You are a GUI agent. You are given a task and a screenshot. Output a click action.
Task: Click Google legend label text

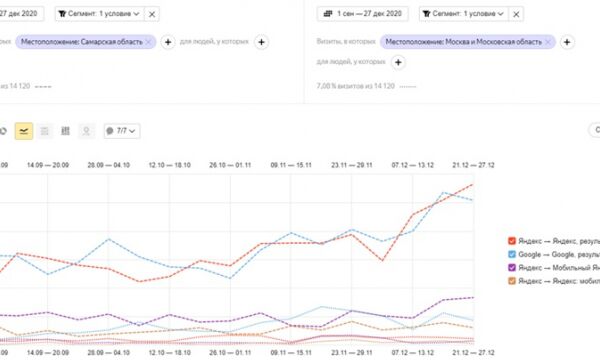(559, 254)
